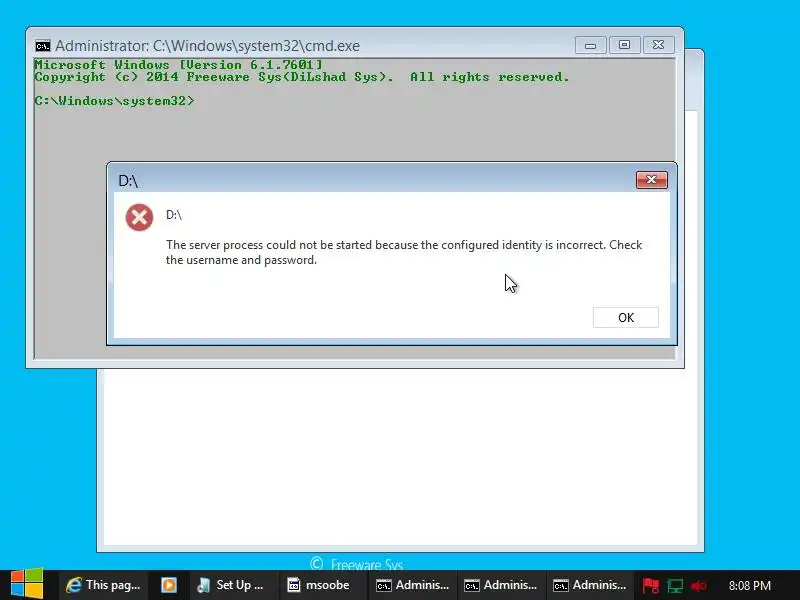
Task: Open the network tray icon
Action: coord(675,586)
